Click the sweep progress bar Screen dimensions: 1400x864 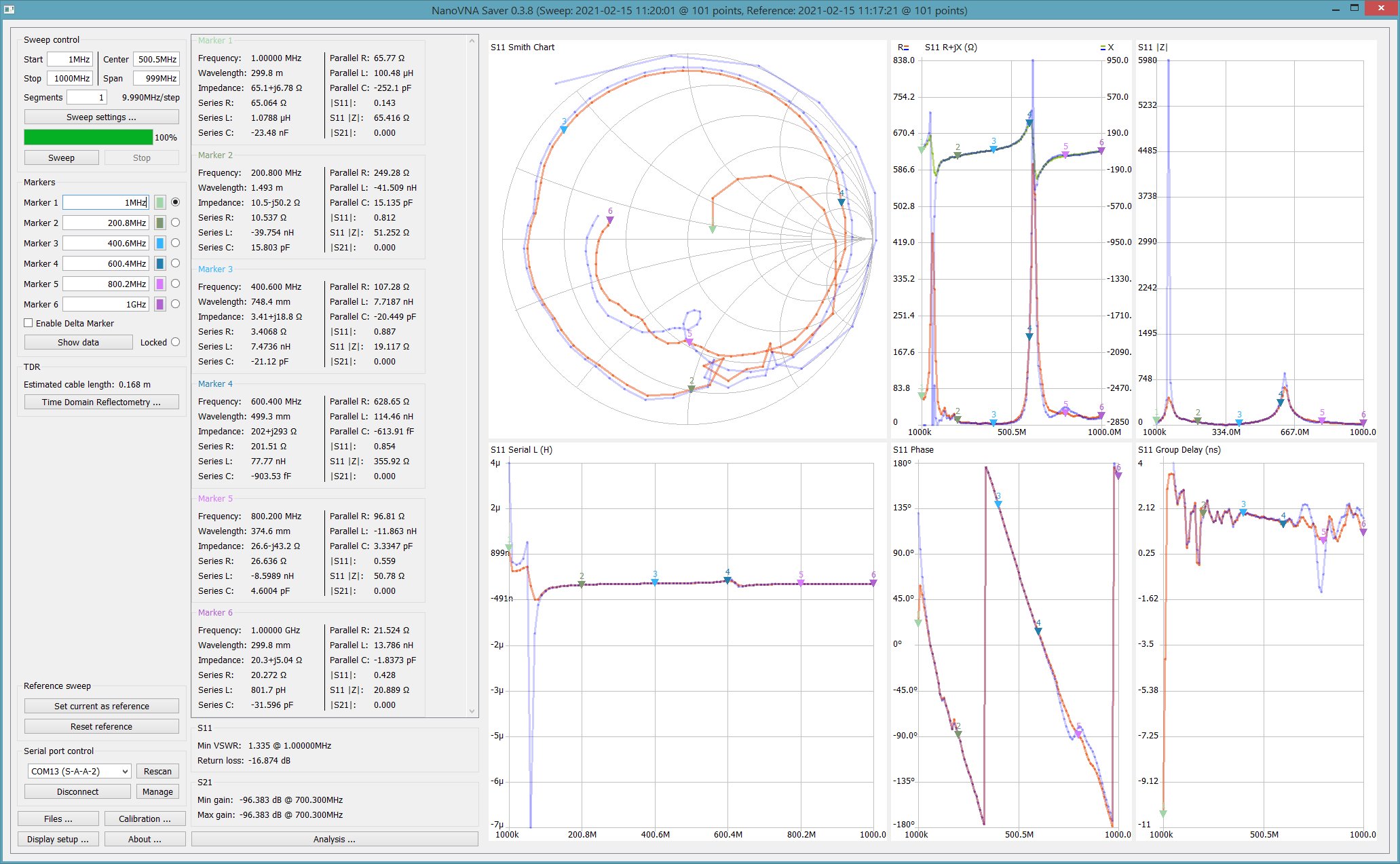(x=89, y=137)
